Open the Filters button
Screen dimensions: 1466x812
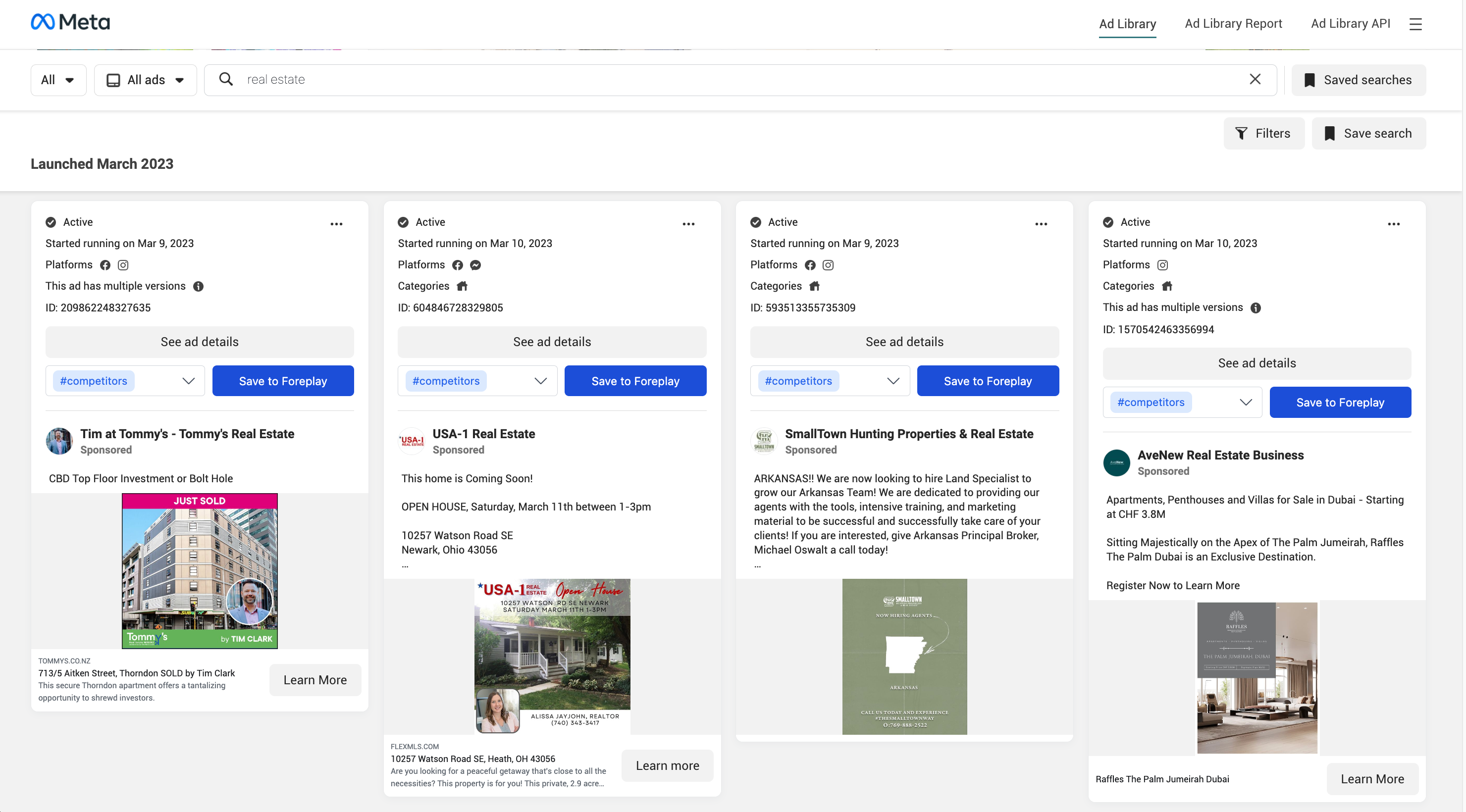click(1263, 133)
